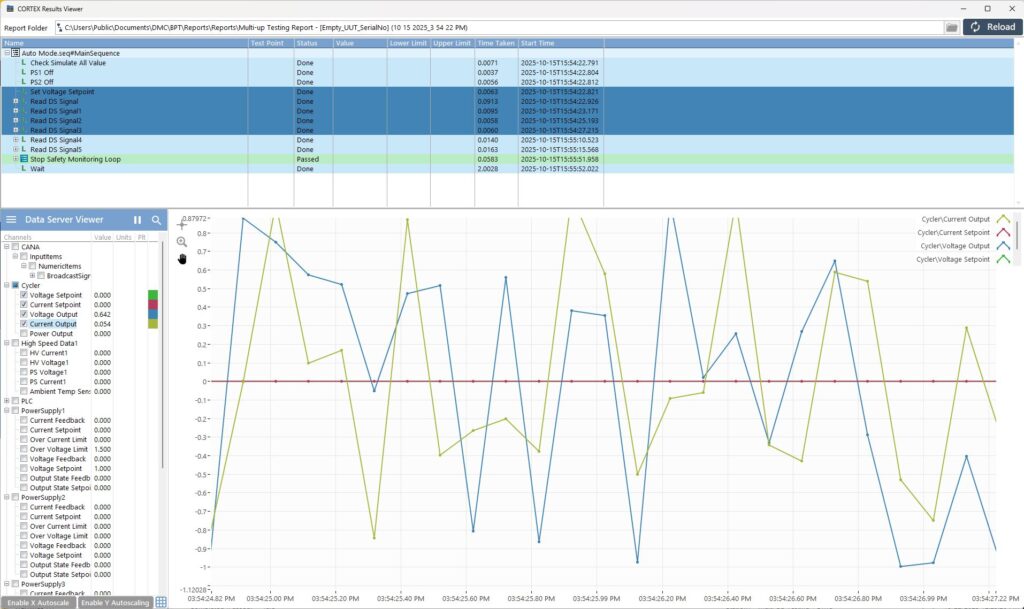Screen dimensions: 1024x609
Task: Select the crosshair cursor tool beside the graph
Action: click(x=182, y=224)
